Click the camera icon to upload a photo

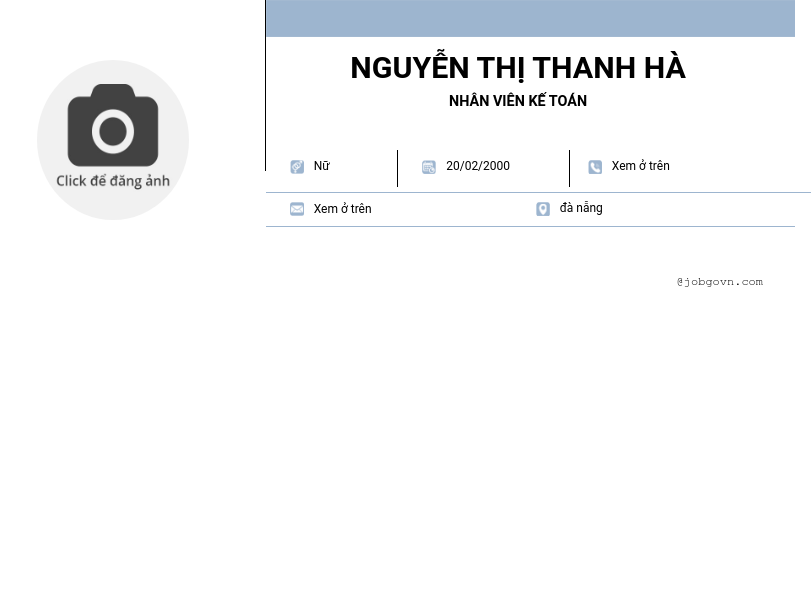(x=113, y=125)
